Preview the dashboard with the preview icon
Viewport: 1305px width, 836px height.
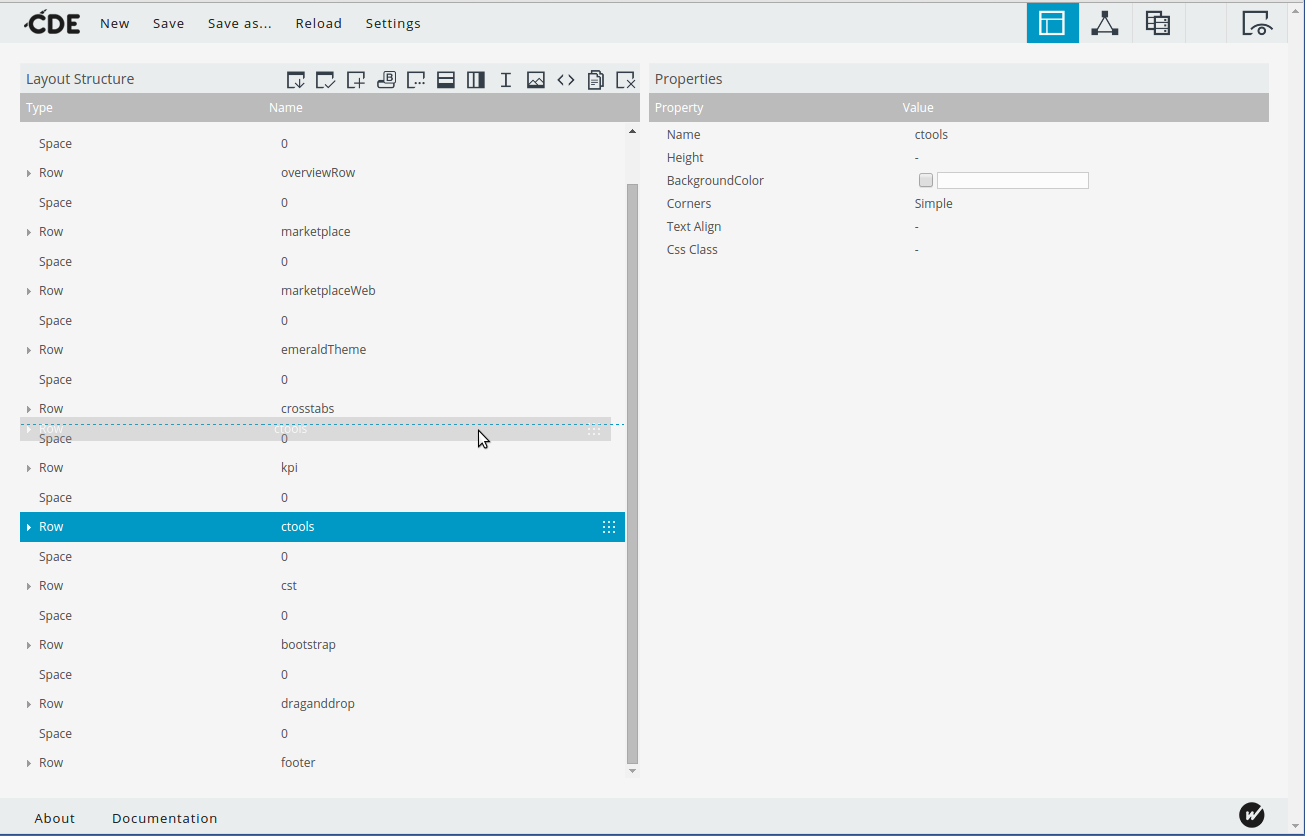[x=1257, y=22]
